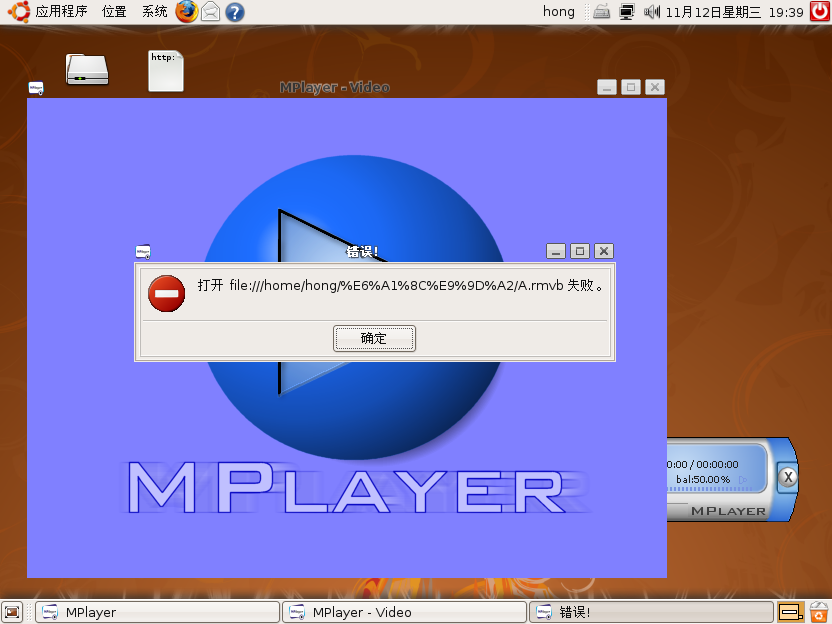Click the bal:50.00% balance readout

coord(703,479)
